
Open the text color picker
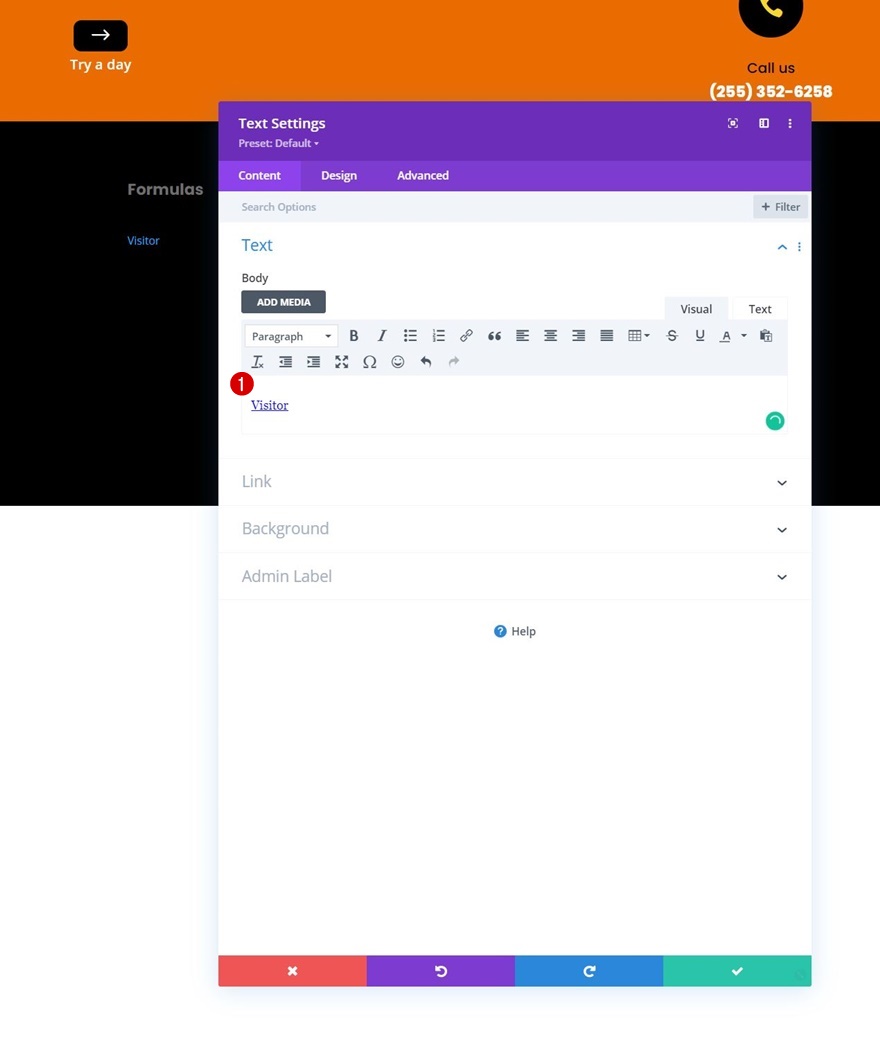coord(725,336)
